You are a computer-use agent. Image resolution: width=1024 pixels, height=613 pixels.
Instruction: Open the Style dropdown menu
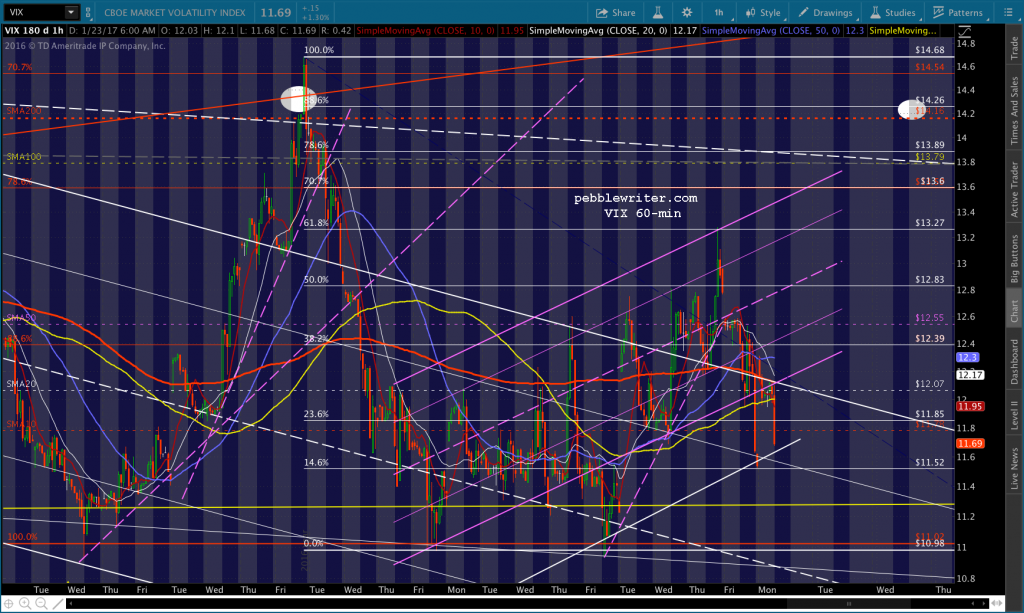763,12
